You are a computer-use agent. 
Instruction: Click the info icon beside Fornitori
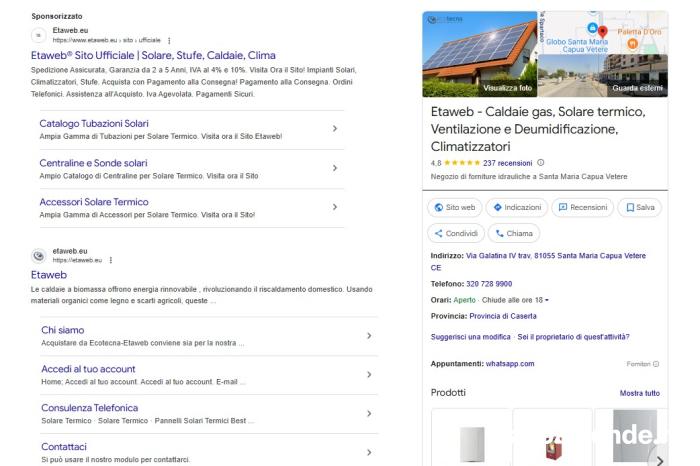tap(656, 364)
